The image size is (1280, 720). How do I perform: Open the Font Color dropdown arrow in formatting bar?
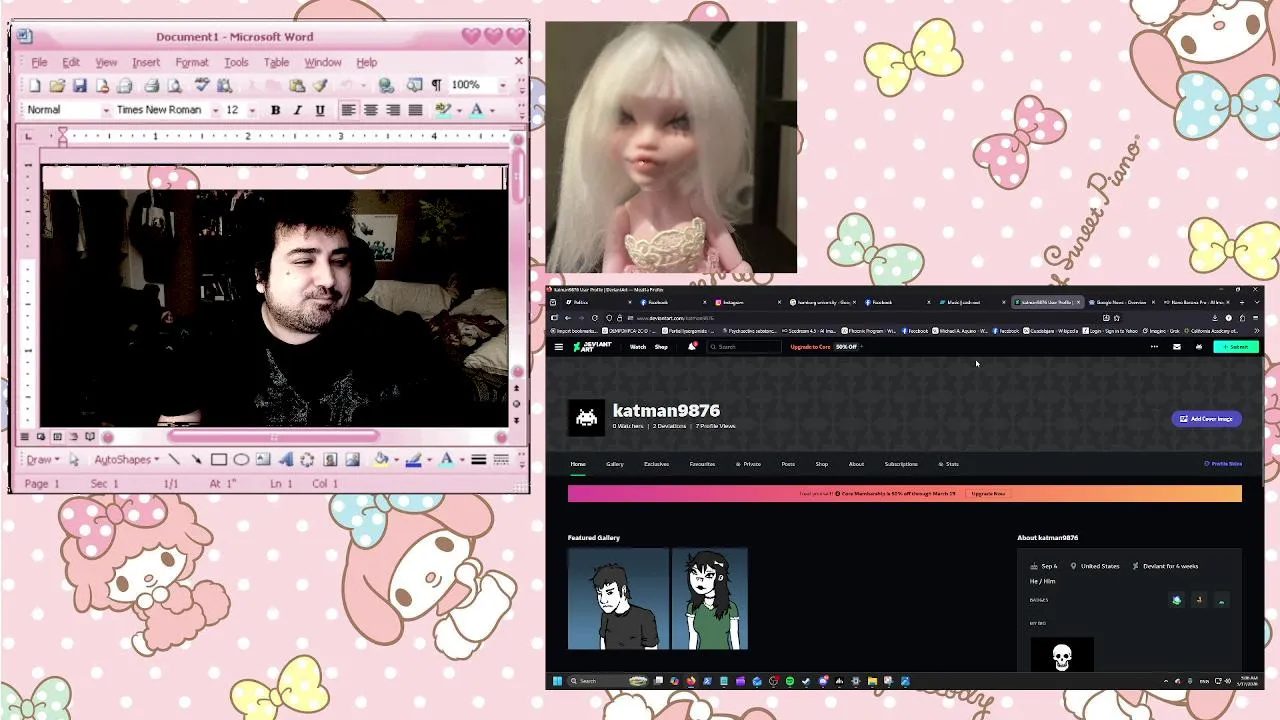click(491, 110)
